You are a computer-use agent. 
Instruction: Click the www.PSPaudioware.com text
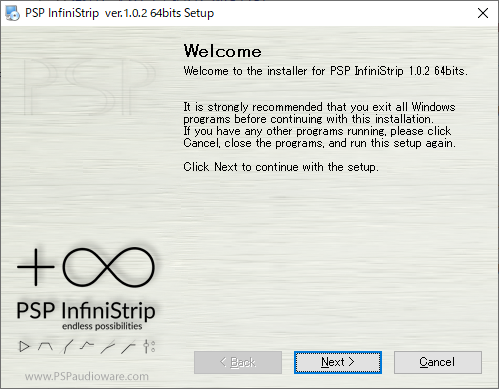(x=87, y=376)
